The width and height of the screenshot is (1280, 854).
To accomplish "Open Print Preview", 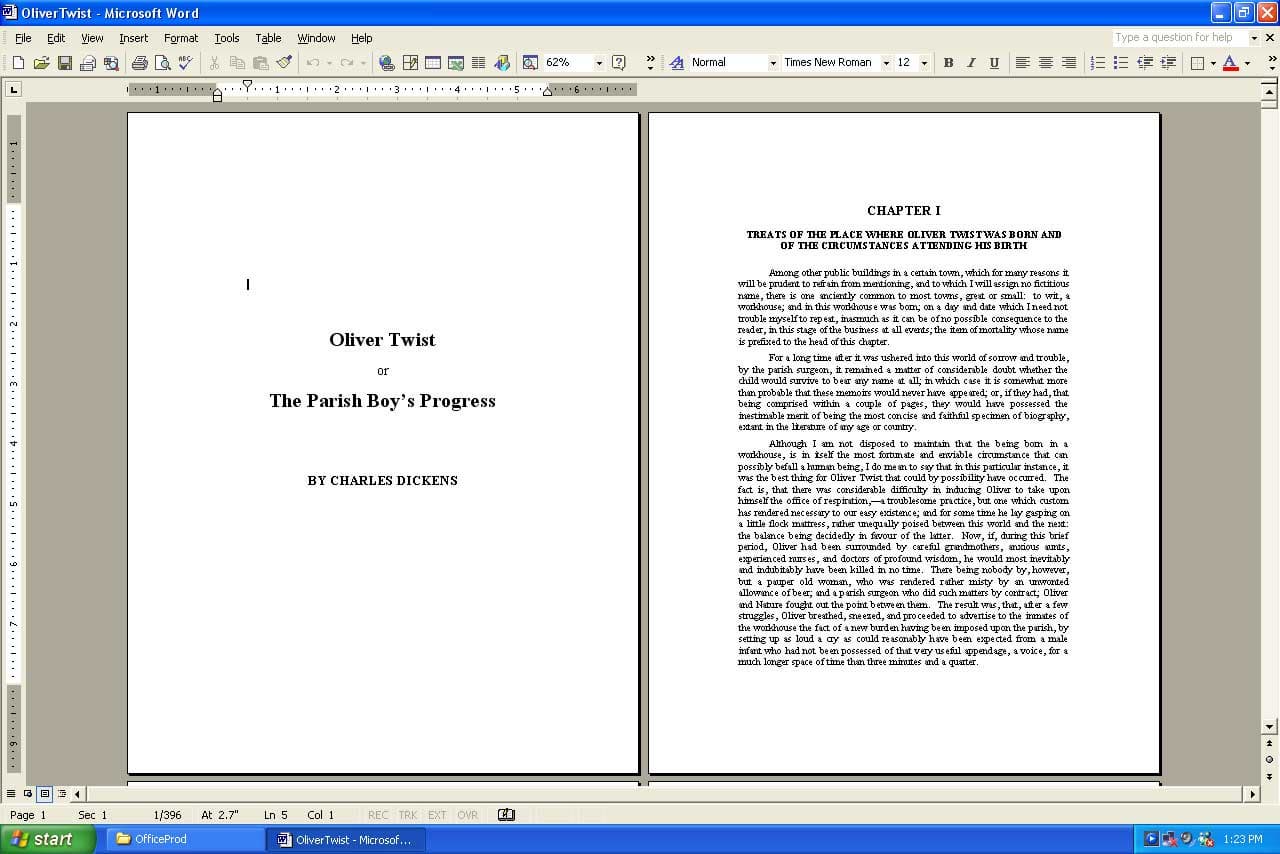I will pyautogui.click(x=162, y=63).
